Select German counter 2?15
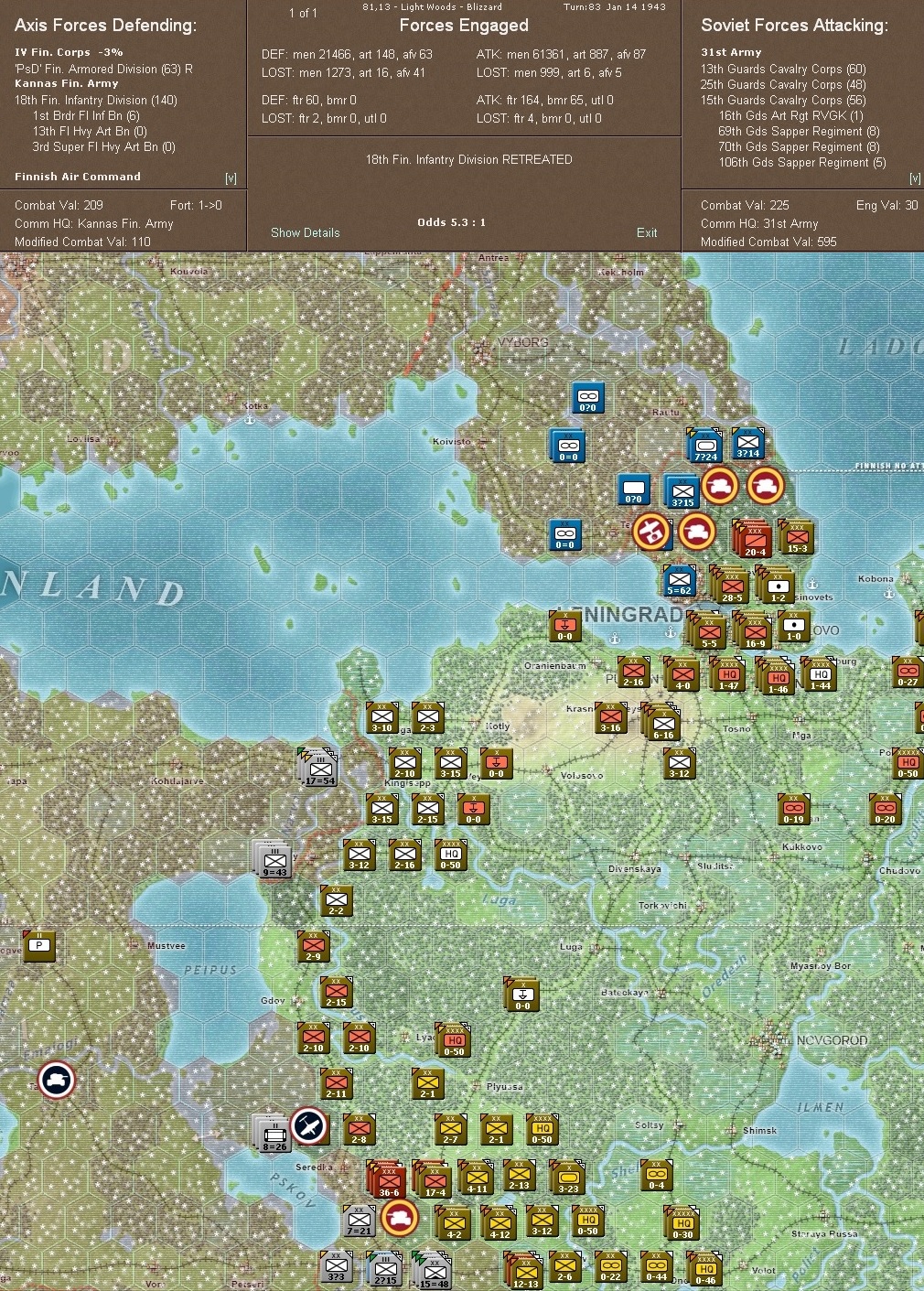Screen dimensions: 924x1291 pyautogui.click(x=385, y=1269)
